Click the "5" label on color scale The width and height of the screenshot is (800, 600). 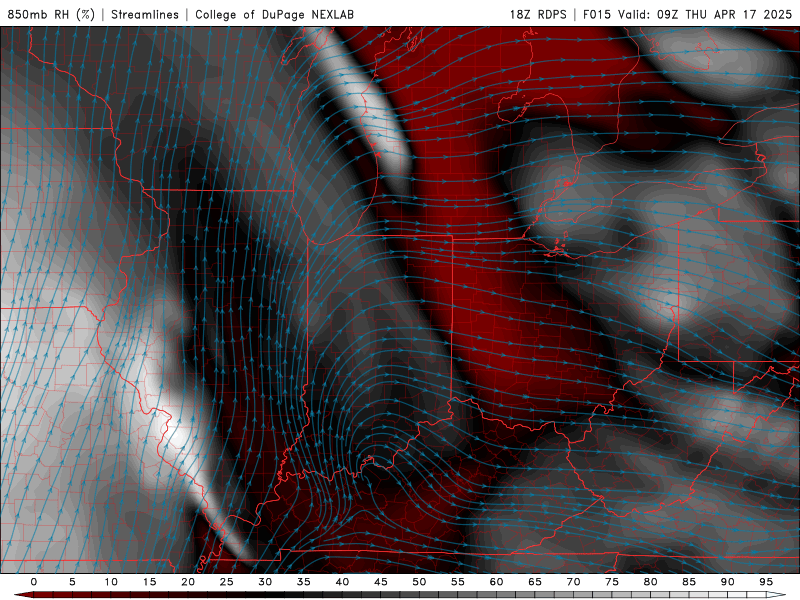(x=72, y=582)
